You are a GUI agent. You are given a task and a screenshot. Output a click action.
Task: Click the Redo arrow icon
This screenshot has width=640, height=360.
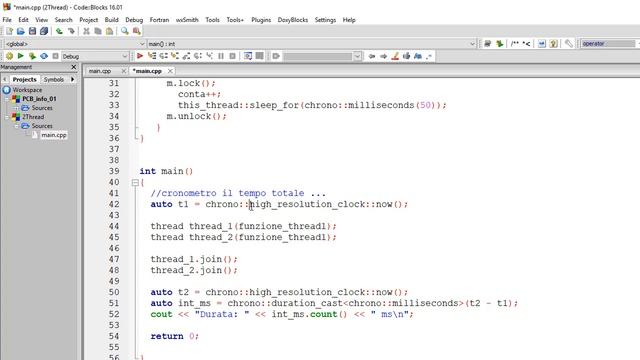71,31
